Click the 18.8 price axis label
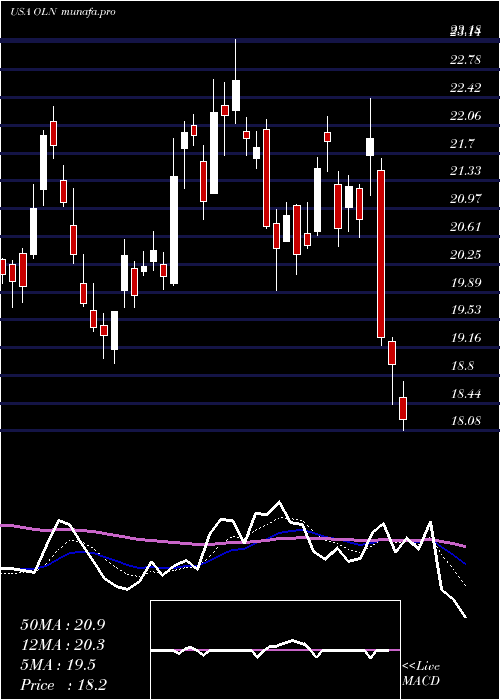Image resolution: width=500 pixels, height=700 pixels. pos(462,366)
